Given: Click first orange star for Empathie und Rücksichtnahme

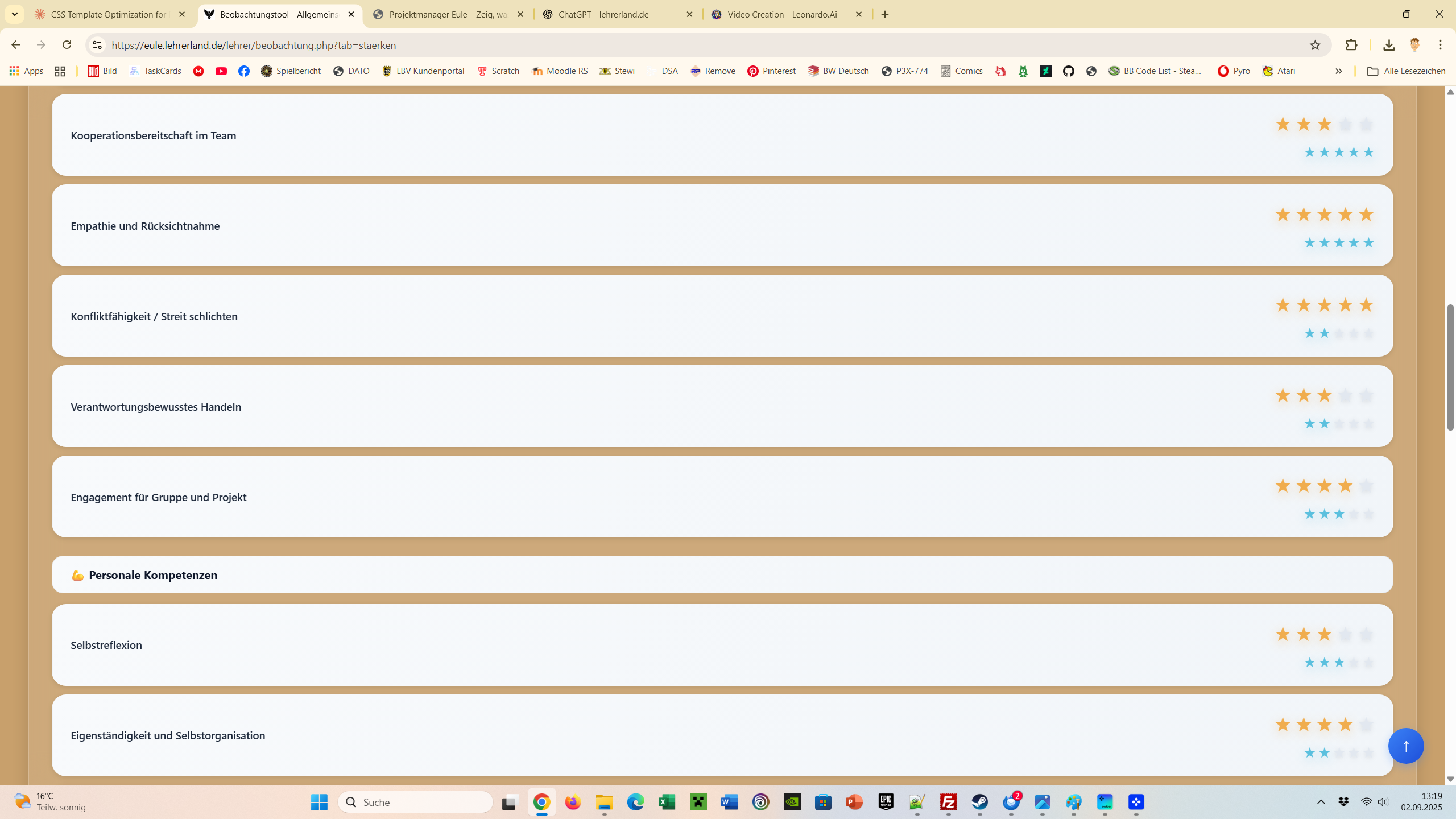Looking at the screenshot, I should click(x=1283, y=214).
